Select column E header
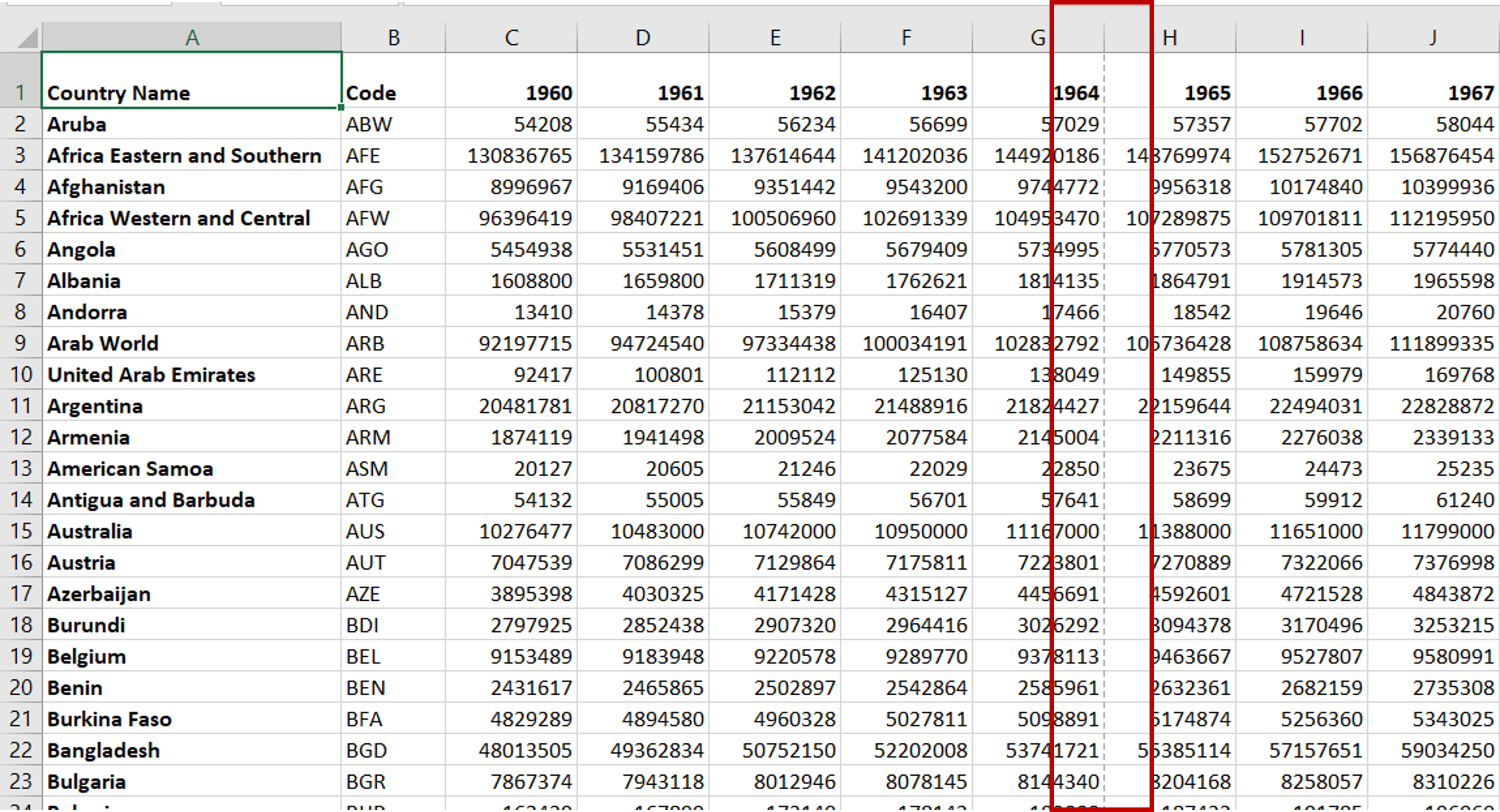 click(775, 37)
